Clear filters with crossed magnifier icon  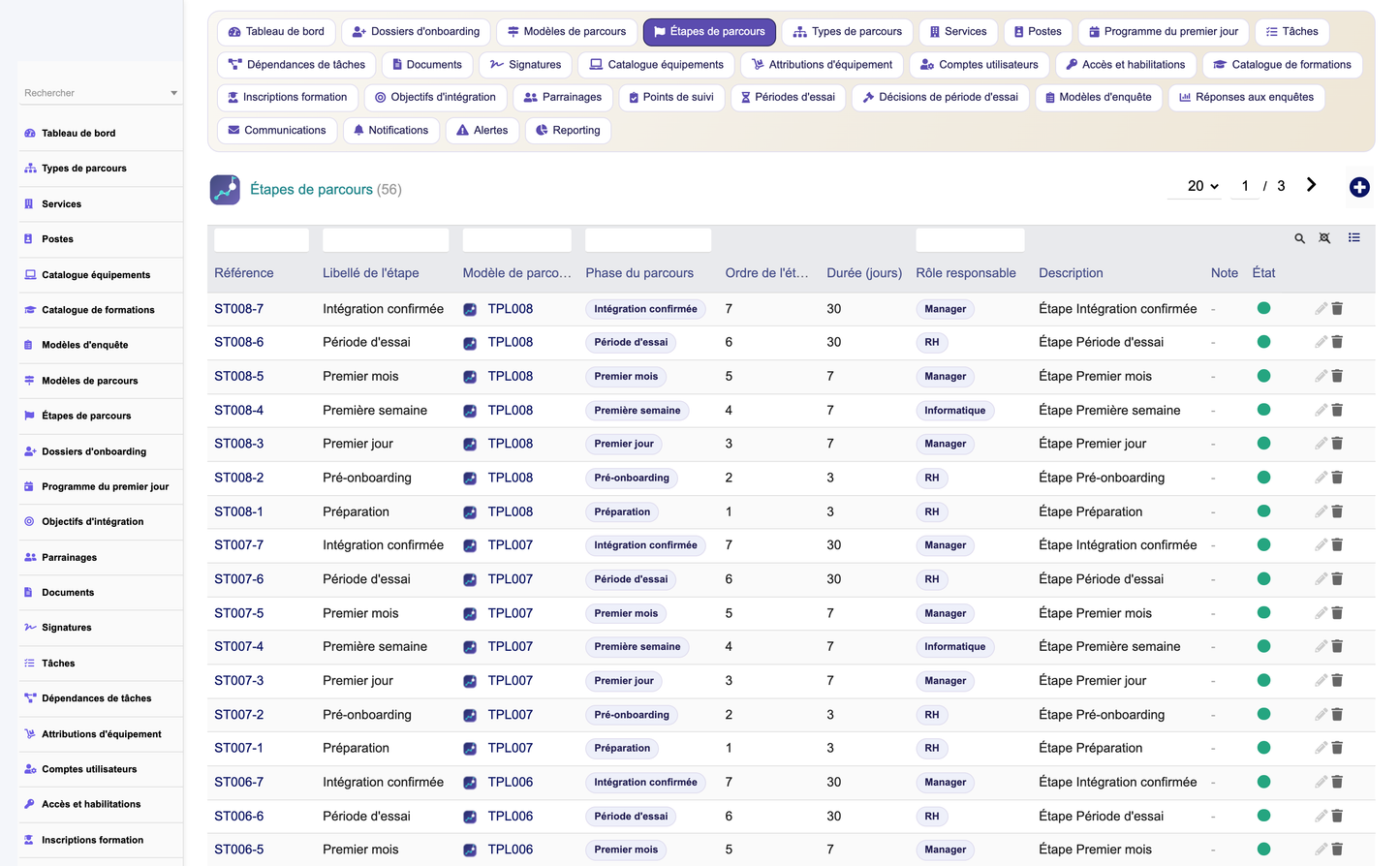pos(1324,238)
